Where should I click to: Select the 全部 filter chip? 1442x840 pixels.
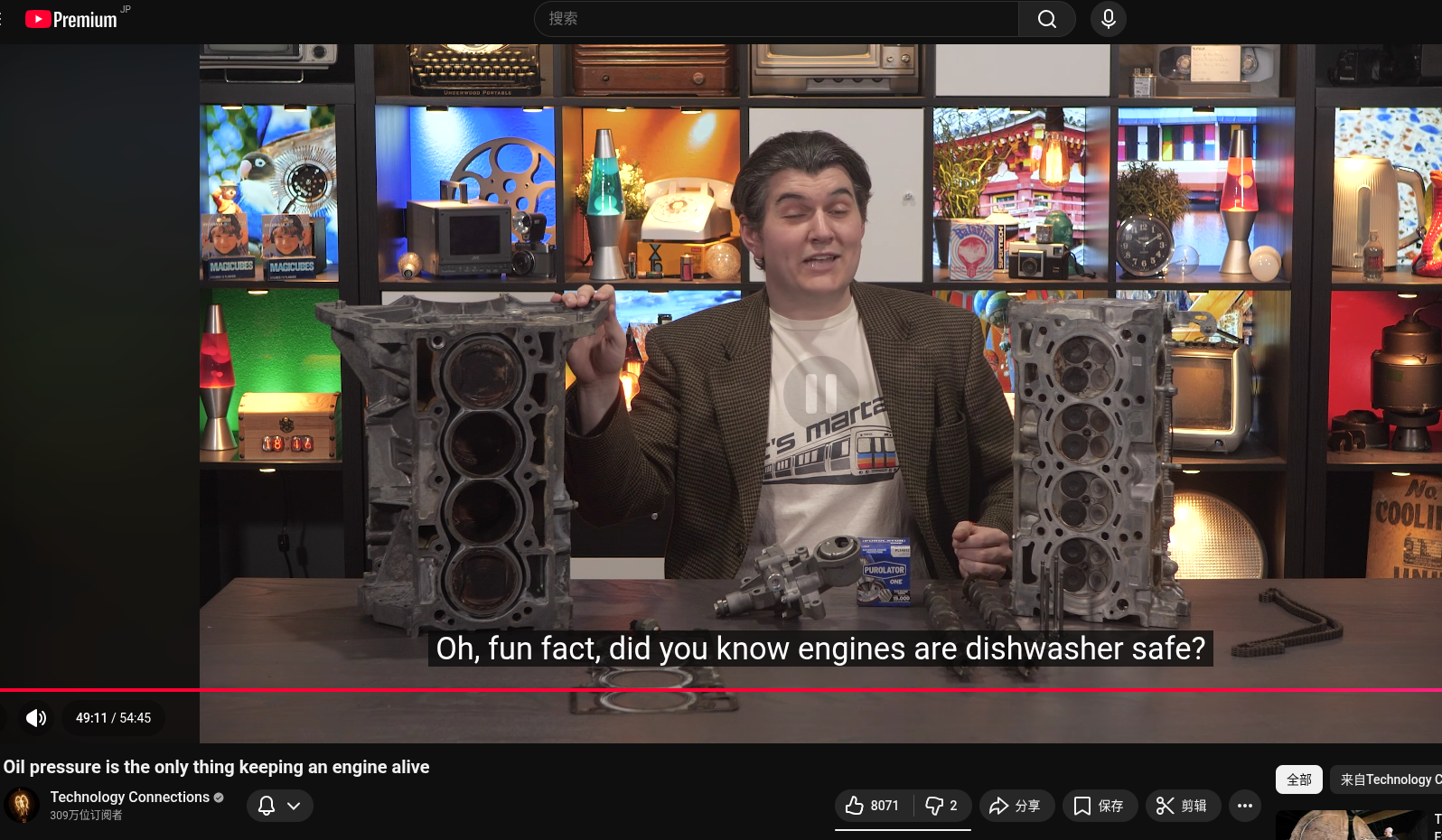[1298, 779]
